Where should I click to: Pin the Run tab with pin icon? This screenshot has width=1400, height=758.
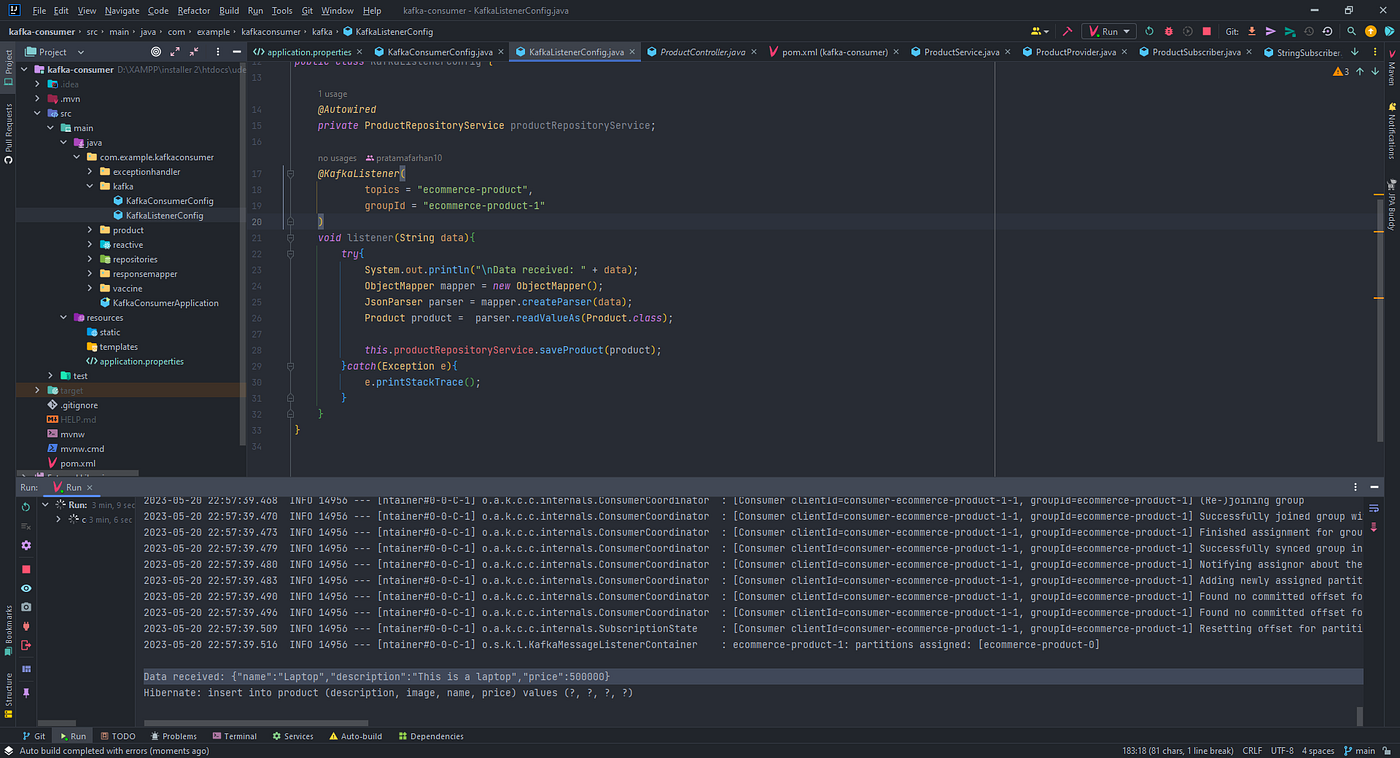(x=26, y=692)
